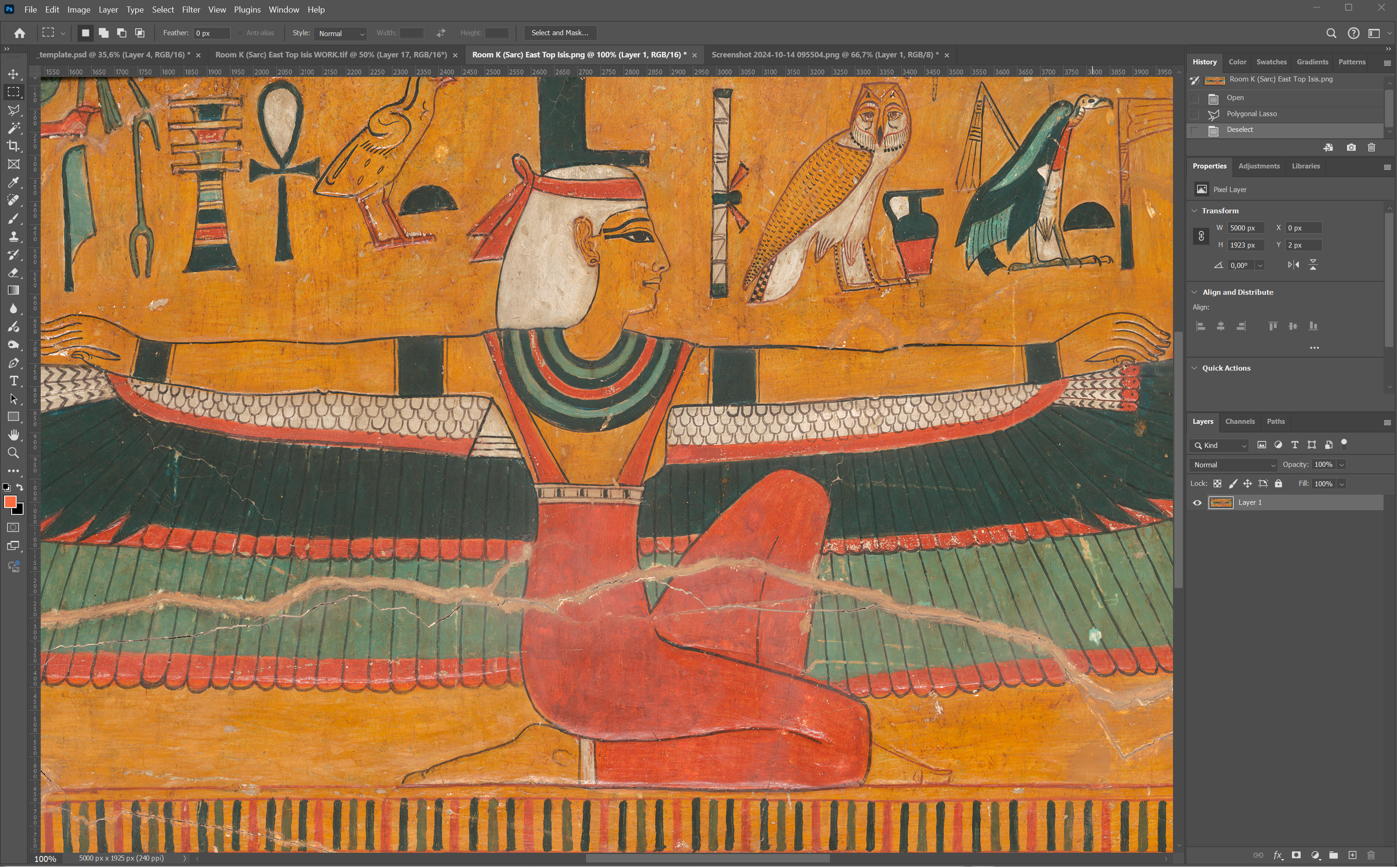This screenshot has width=1397, height=868.
Task: Click the Zoom tool in toolbar
Action: point(13,453)
